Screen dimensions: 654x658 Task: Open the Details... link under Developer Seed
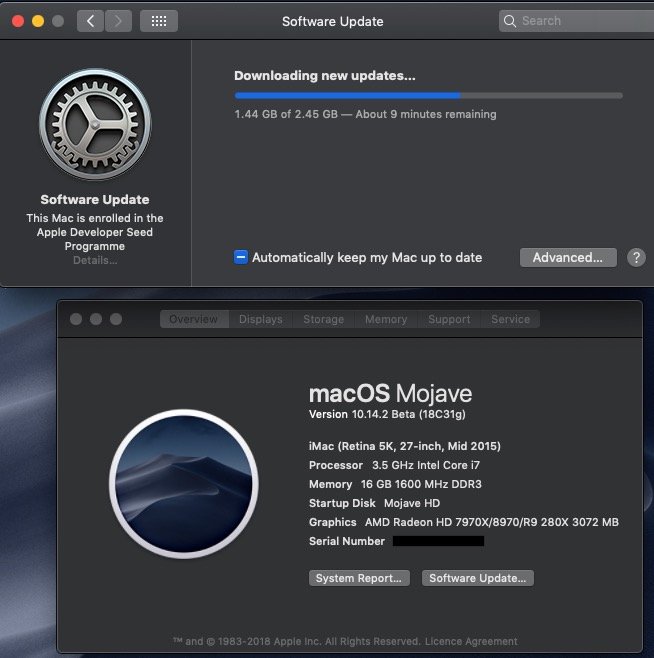click(x=95, y=260)
